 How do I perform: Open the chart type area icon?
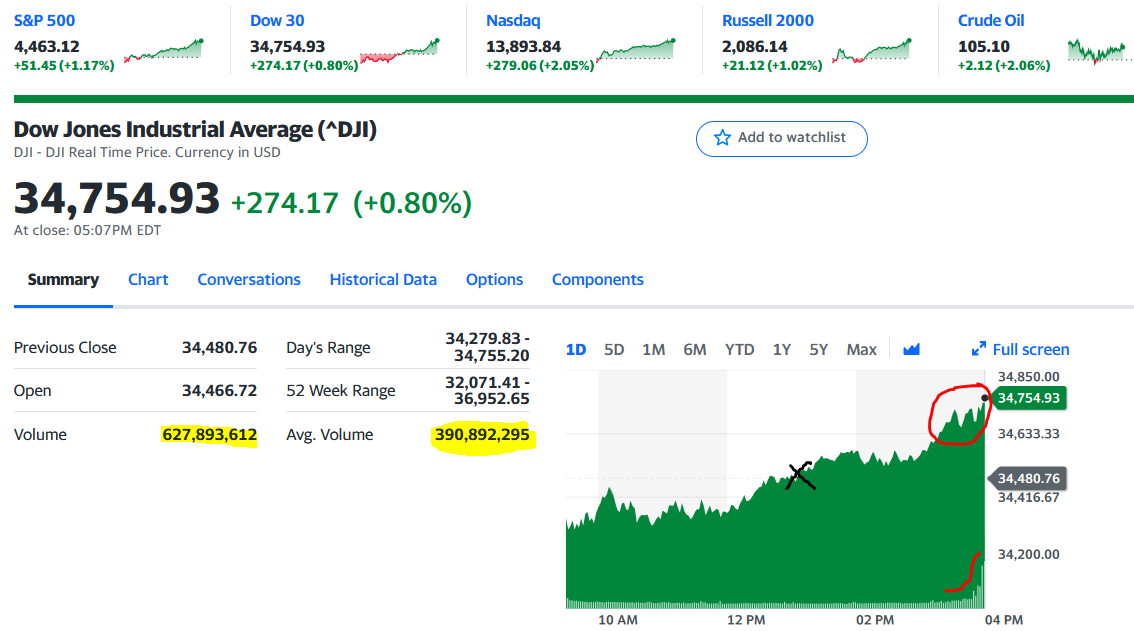point(911,350)
